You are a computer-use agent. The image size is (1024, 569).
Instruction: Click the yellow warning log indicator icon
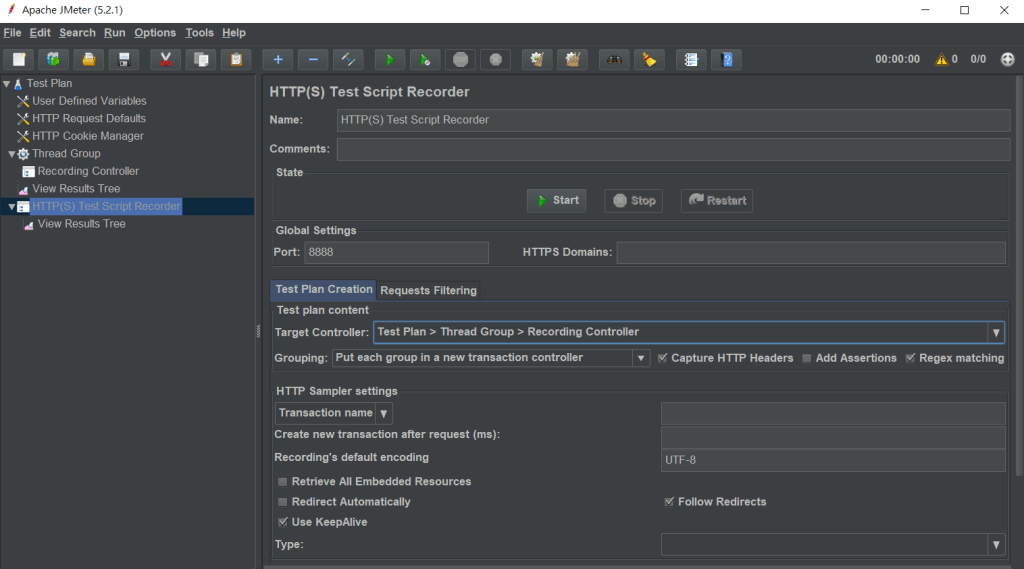click(x=941, y=60)
